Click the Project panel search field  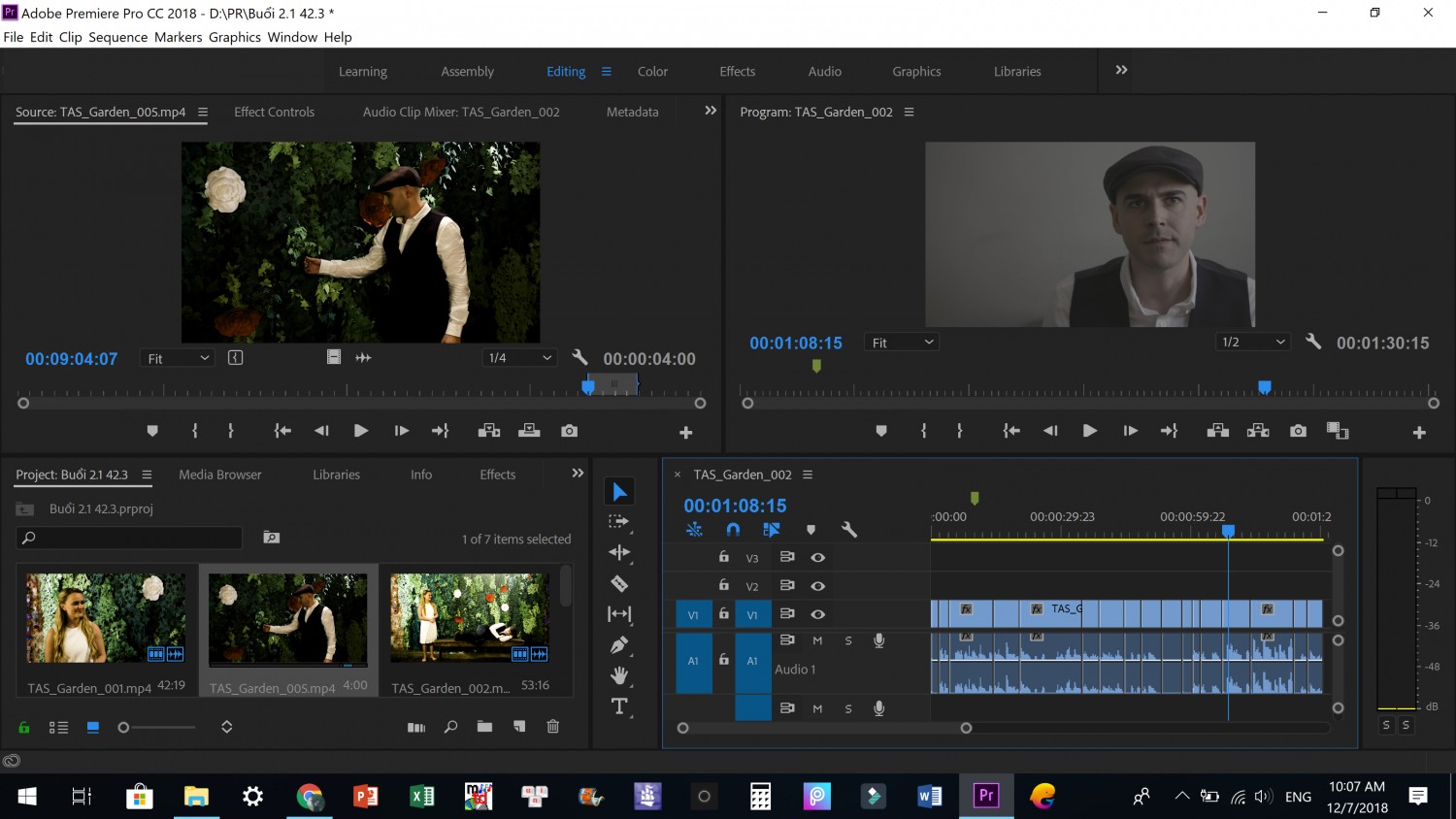pyautogui.click(x=129, y=538)
